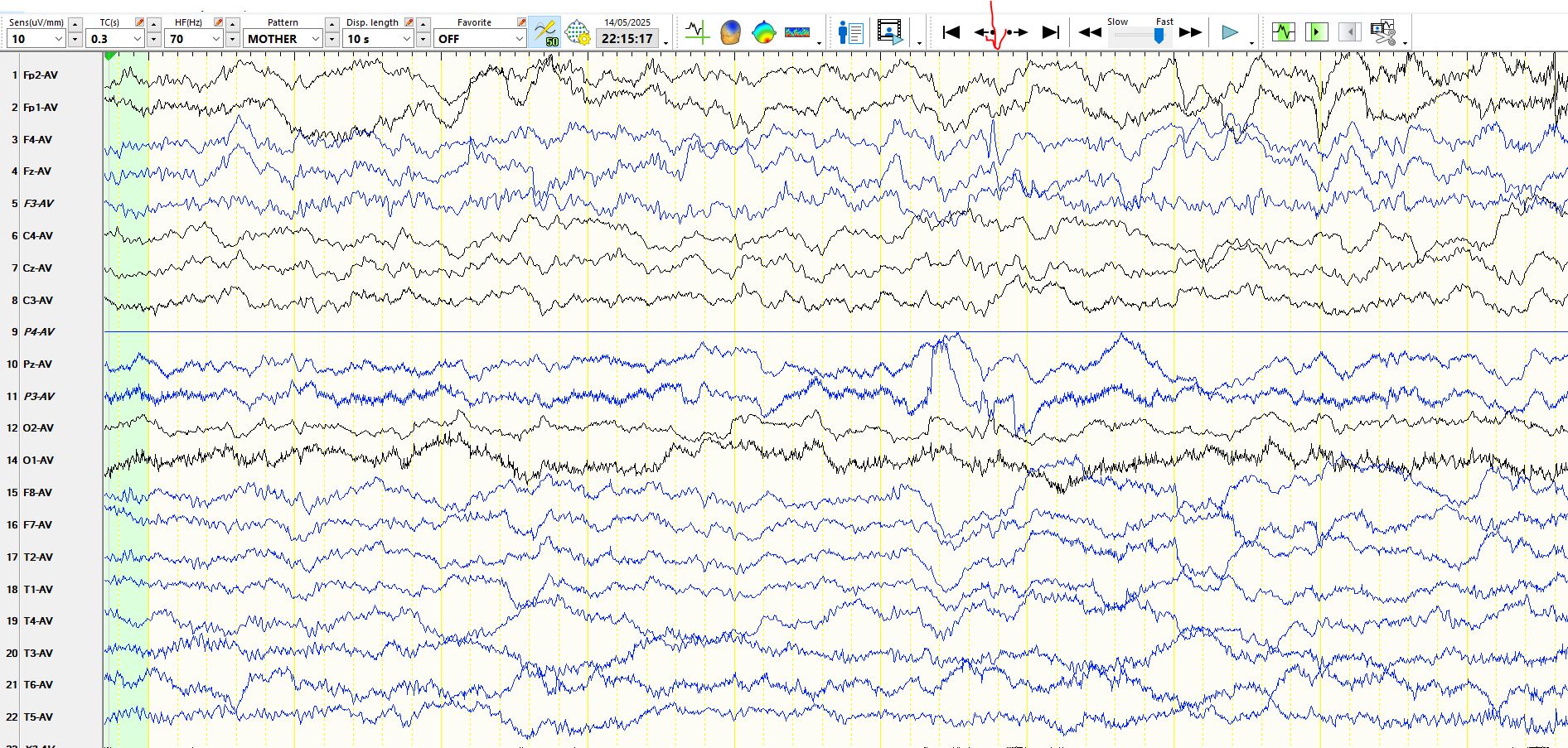The width and height of the screenshot is (1568, 748).
Task: Select the Fp2-AV channel label
Action: 41,75
